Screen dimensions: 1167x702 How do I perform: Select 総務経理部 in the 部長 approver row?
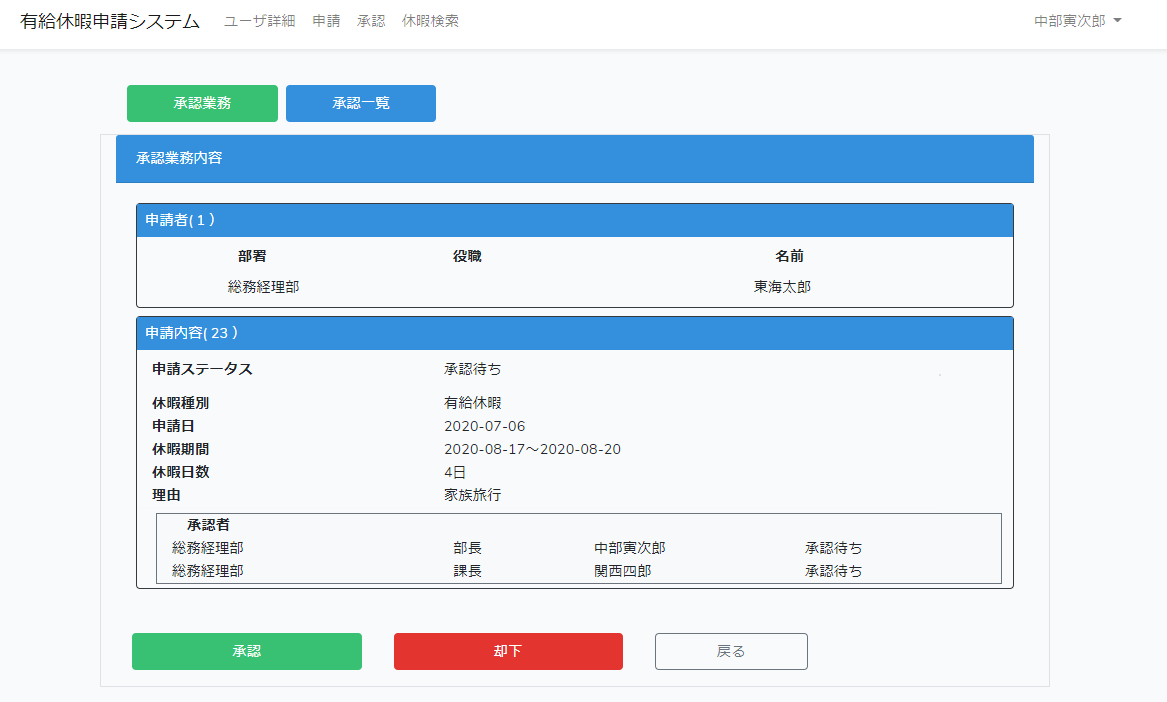(x=208, y=549)
